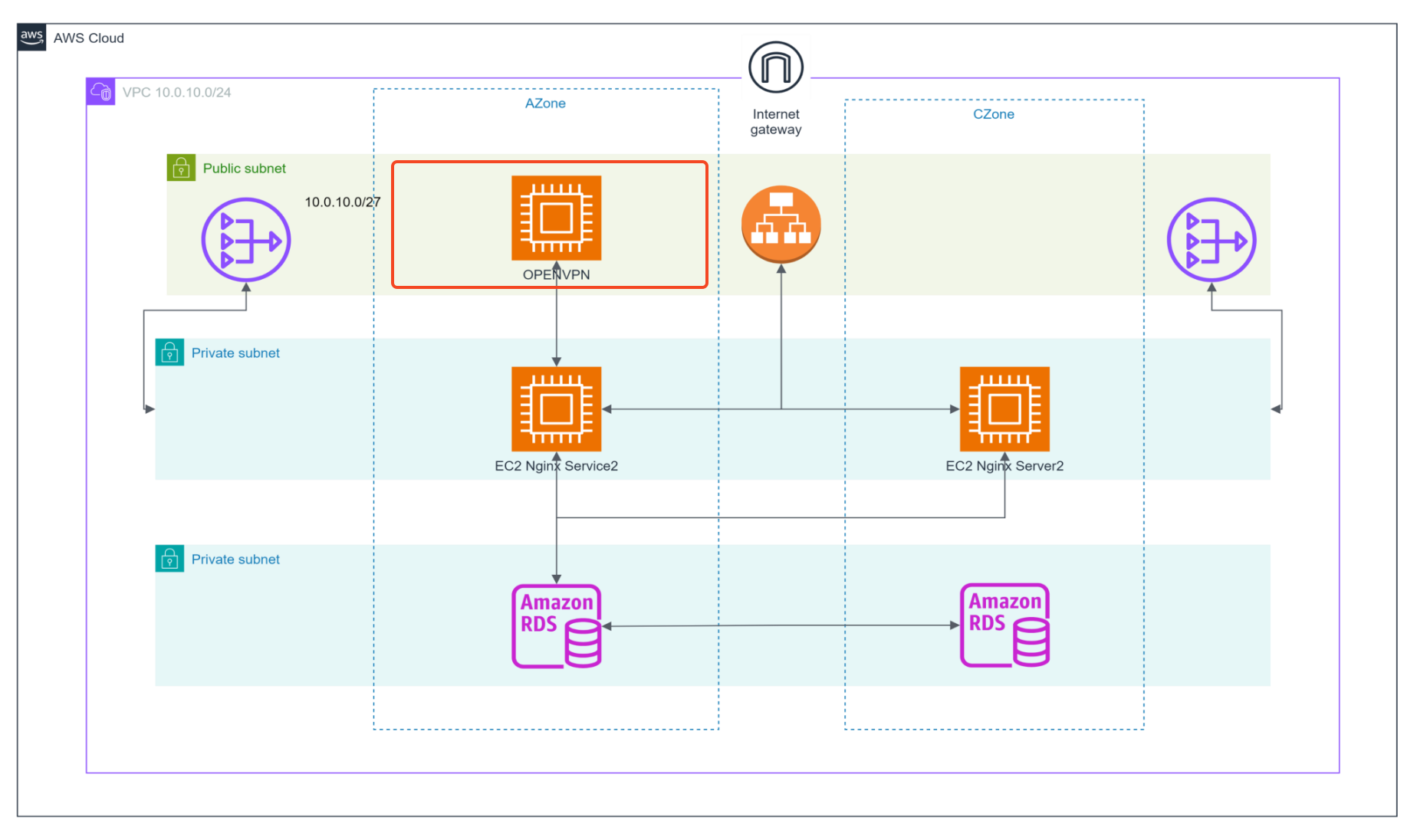Click the Public subnet label
Viewport: 1417px width, 840px height.
(x=244, y=169)
